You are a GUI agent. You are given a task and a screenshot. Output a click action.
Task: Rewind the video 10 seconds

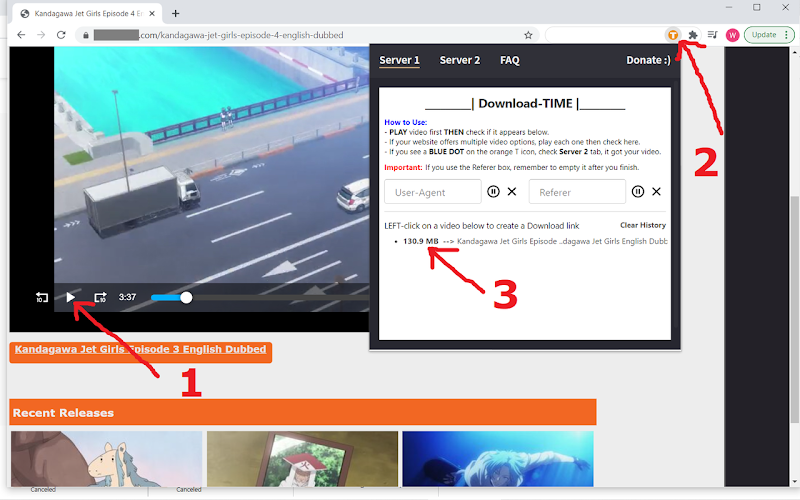(x=42, y=297)
